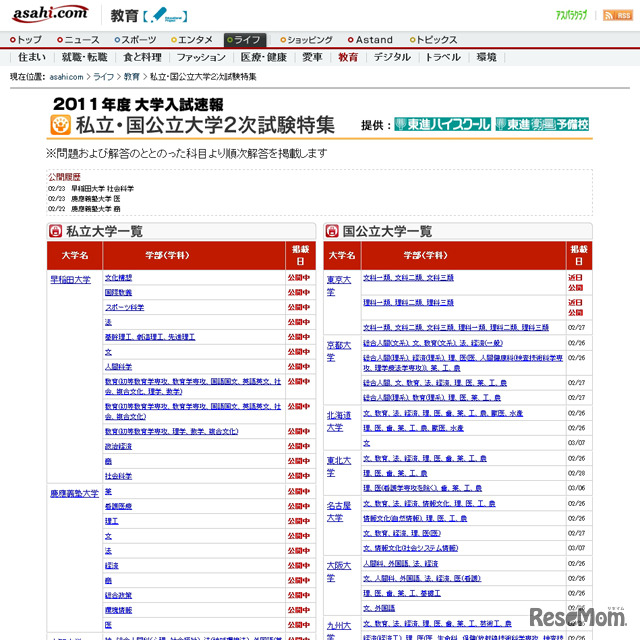Click the red icon next to 私立大学一覧
This screenshot has height=640, width=640.
56,231
